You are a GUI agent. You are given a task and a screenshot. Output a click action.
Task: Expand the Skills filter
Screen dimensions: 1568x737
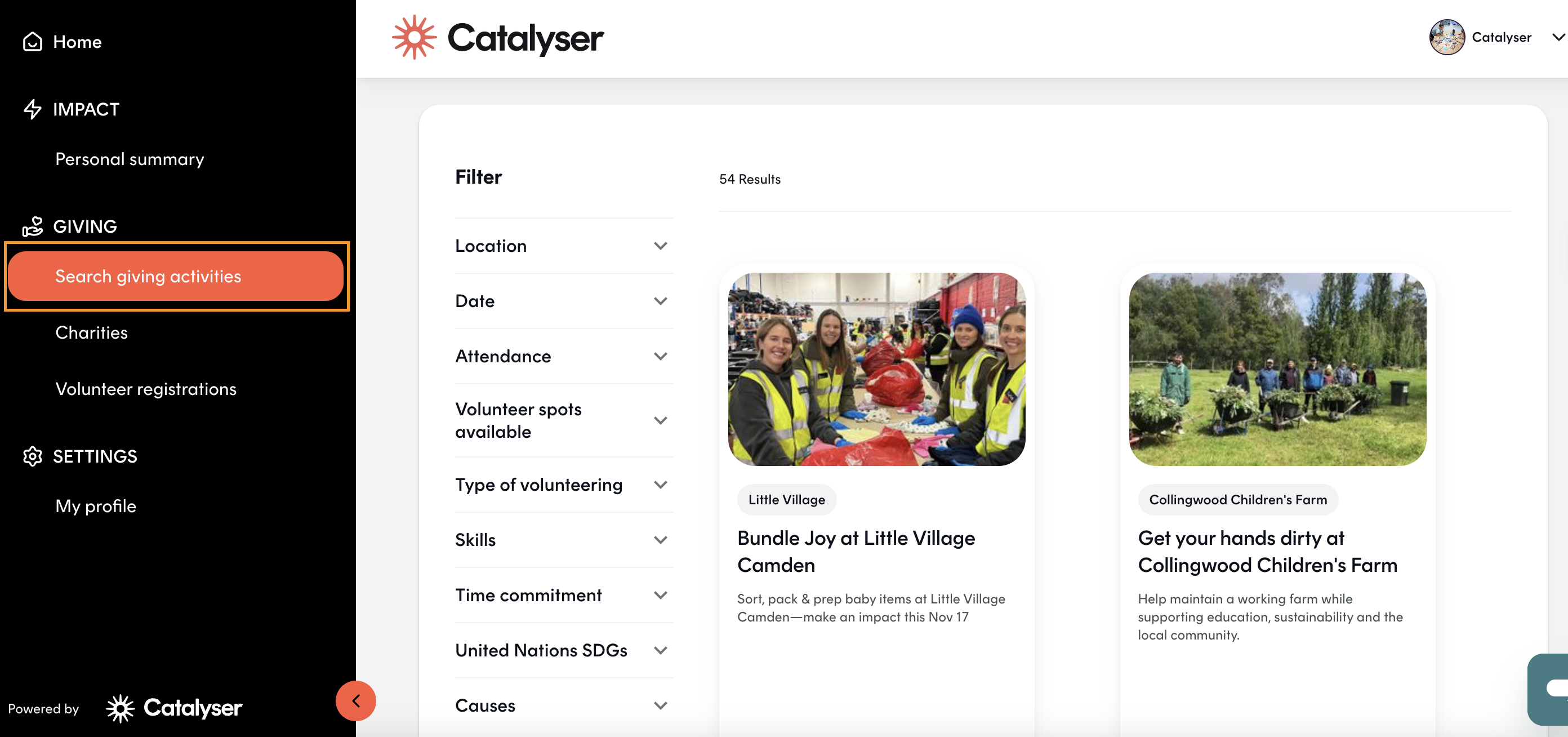pos(564,540)
